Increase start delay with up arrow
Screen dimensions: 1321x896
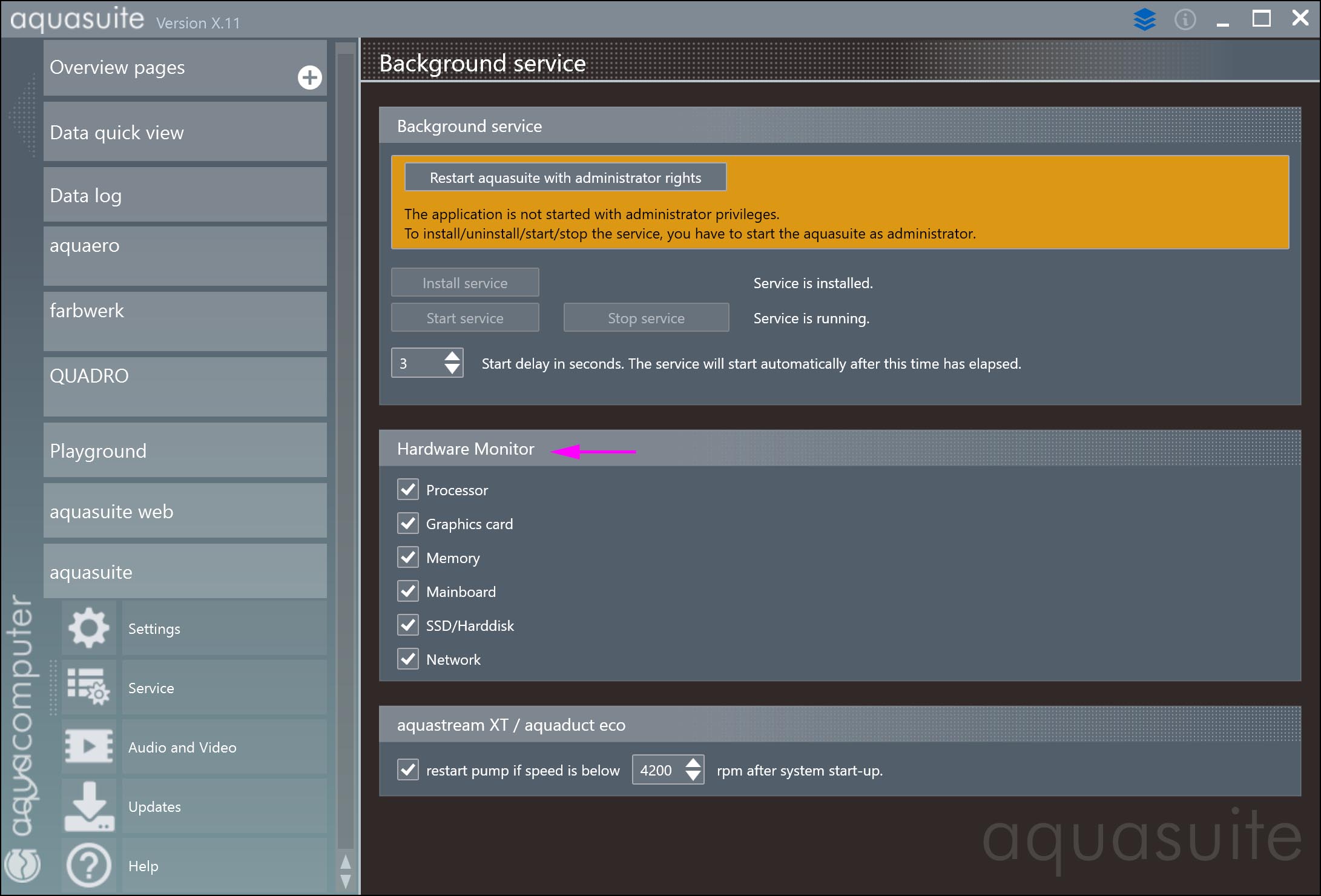pyautogui.click(x=452, y=356)
